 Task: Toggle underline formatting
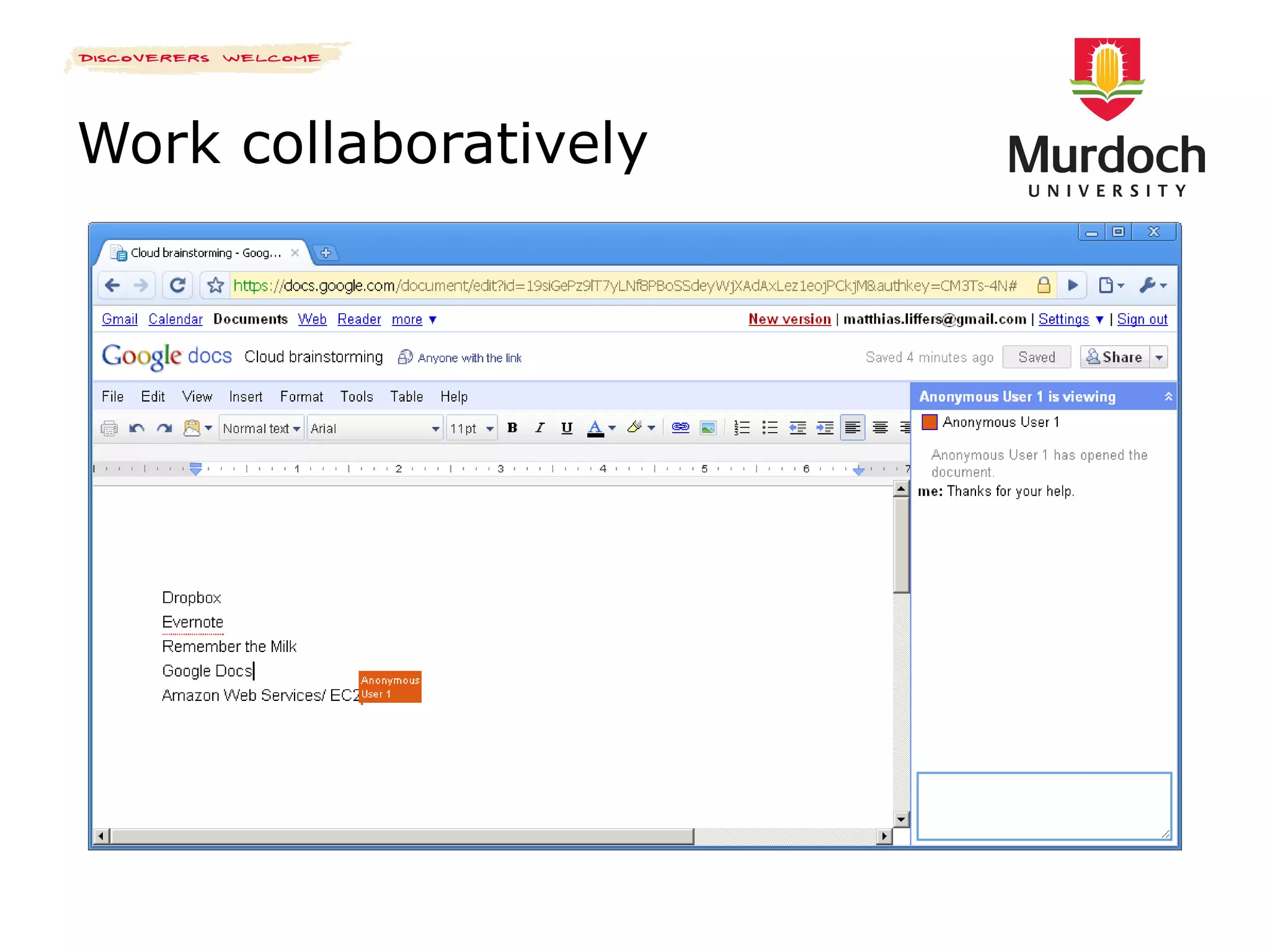coord(567,428)
